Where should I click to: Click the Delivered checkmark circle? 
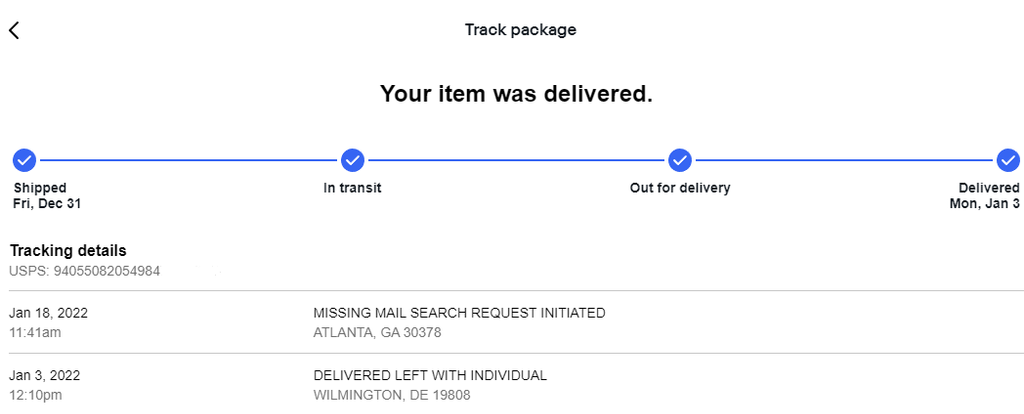click(x=1008, y=160)
